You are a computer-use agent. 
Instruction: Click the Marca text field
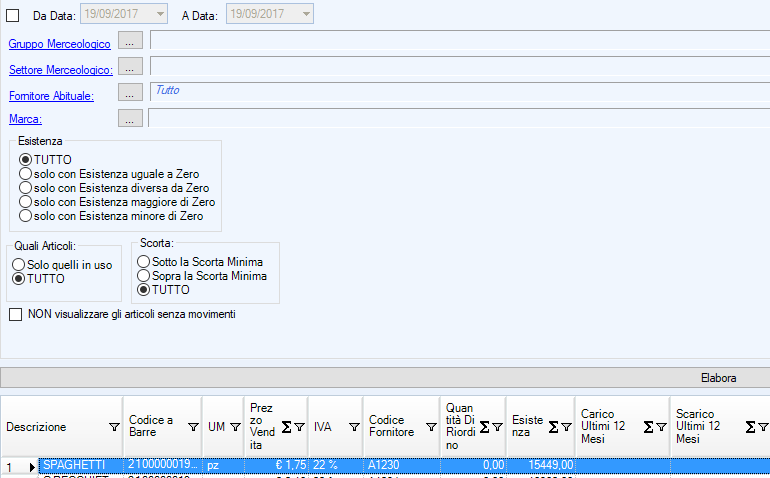(458, 118)
